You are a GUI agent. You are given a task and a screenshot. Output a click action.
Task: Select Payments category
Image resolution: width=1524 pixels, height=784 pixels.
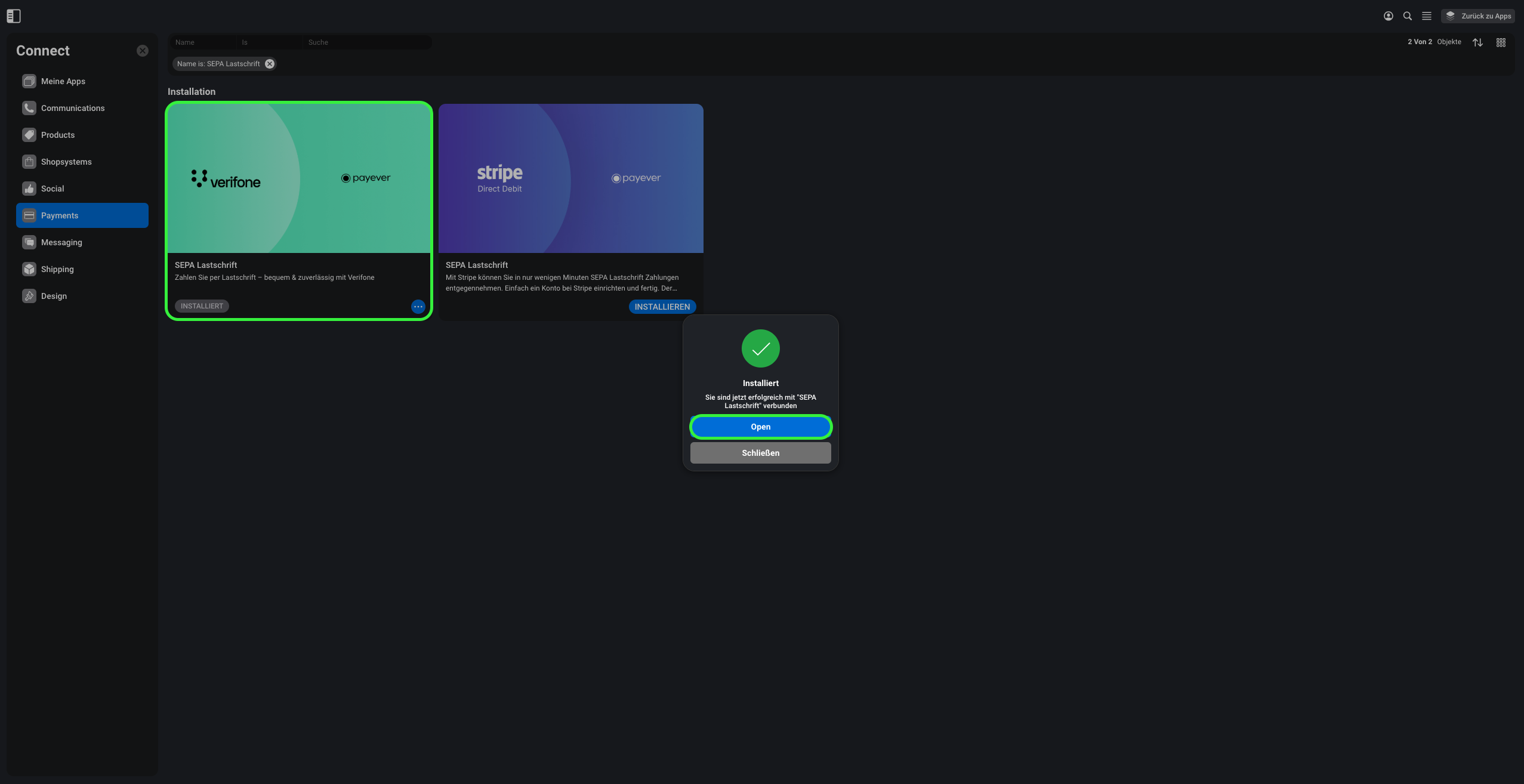[x=82, y=215]
